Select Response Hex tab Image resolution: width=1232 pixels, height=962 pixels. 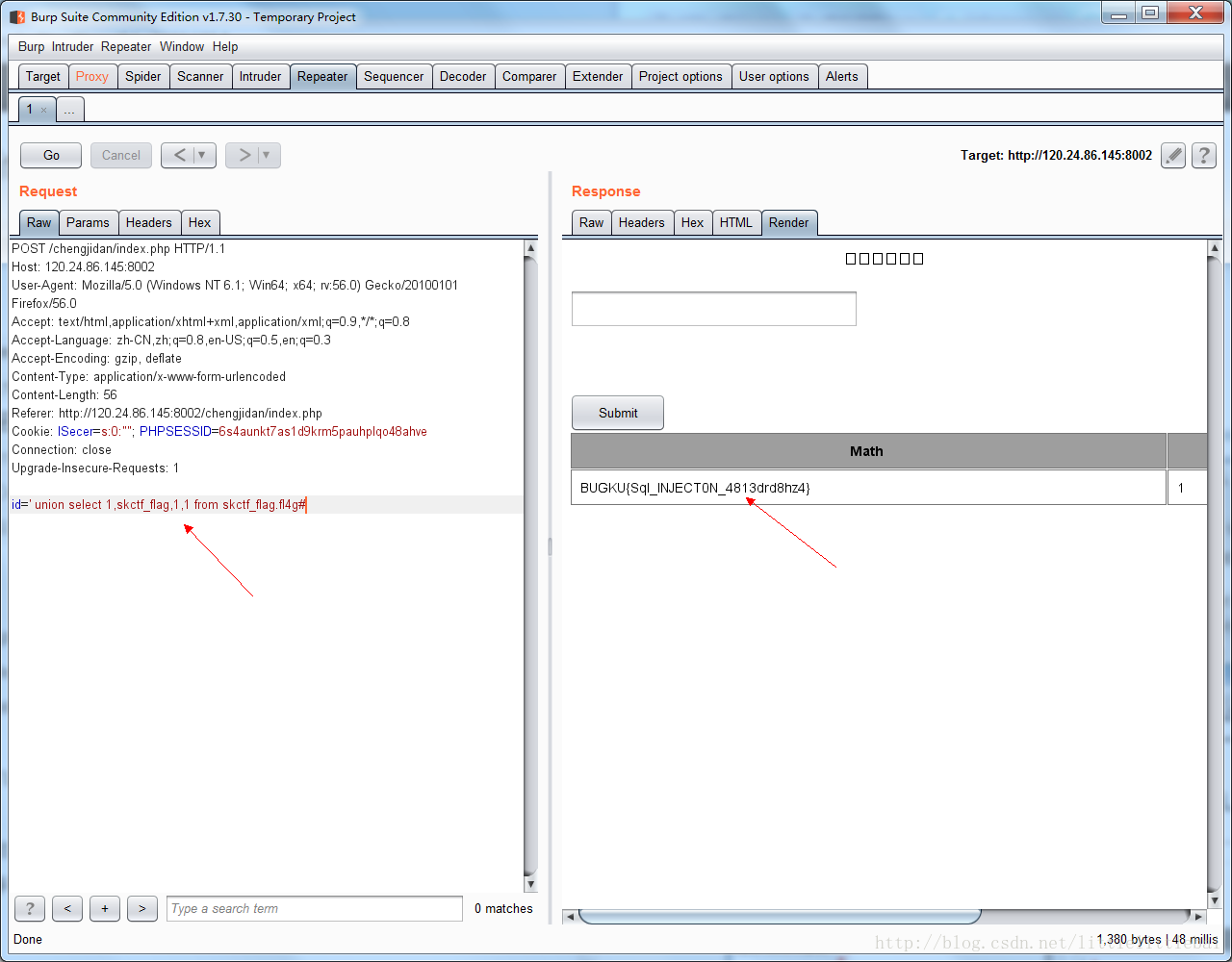coord(693,222)
